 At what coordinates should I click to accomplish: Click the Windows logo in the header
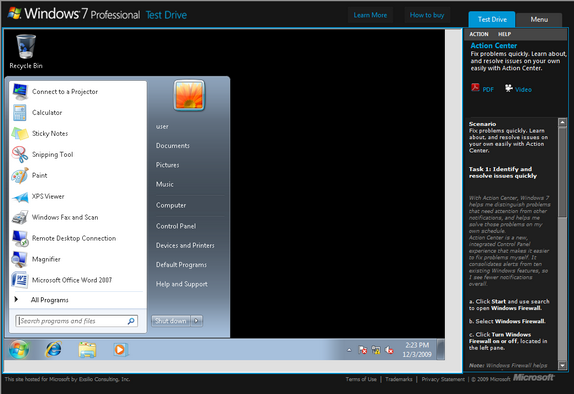pos(15,13)
